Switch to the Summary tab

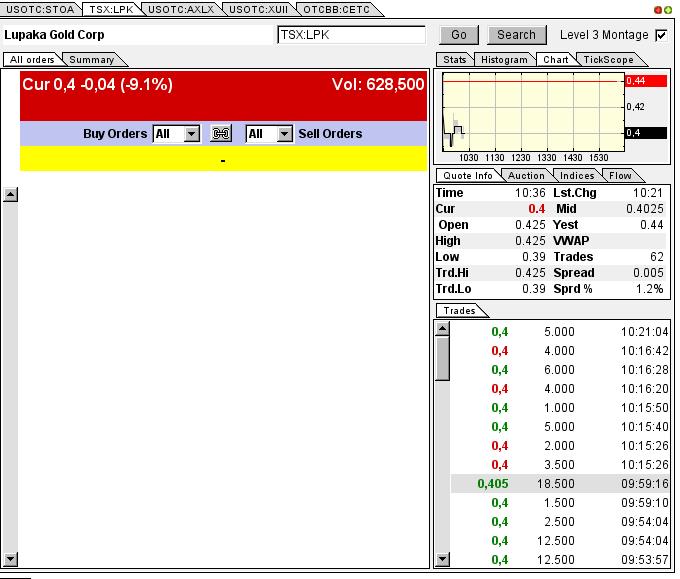pyautogui.click(x=91, y=60)
